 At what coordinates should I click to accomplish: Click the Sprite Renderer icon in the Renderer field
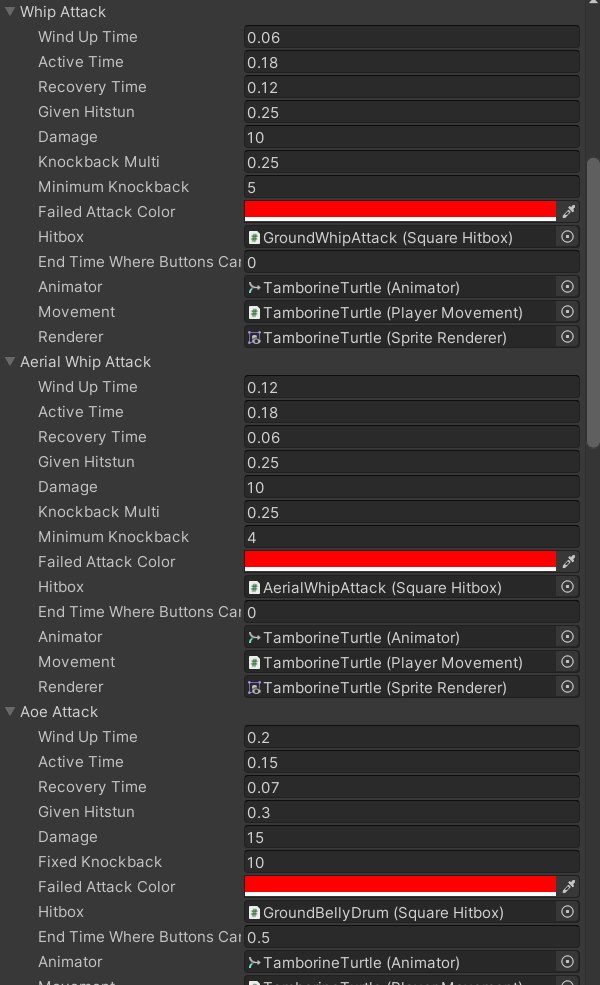click(x=253, y=337)
